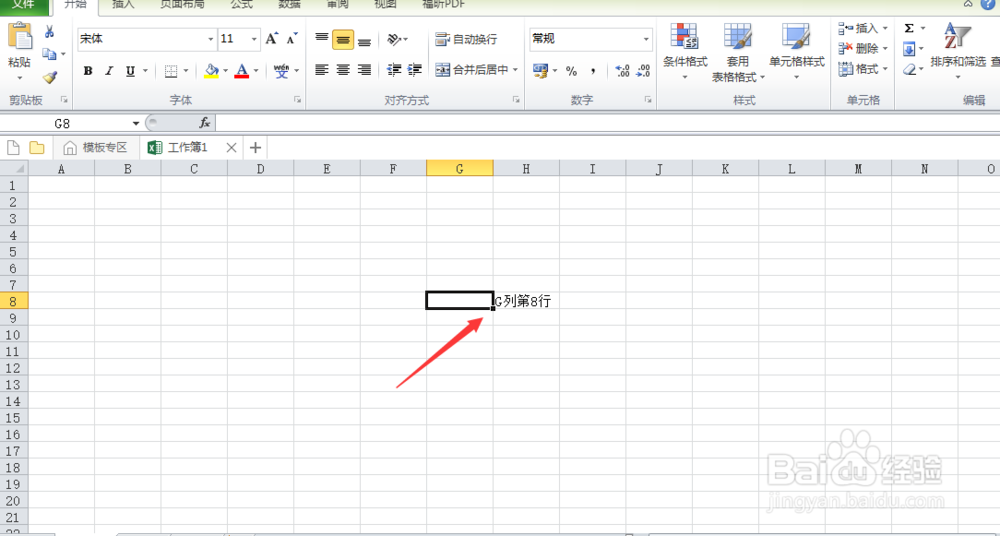The image size is (1000, 536).
Task: Close the 工作簿1 tab with its X
Action: point(232,148)
